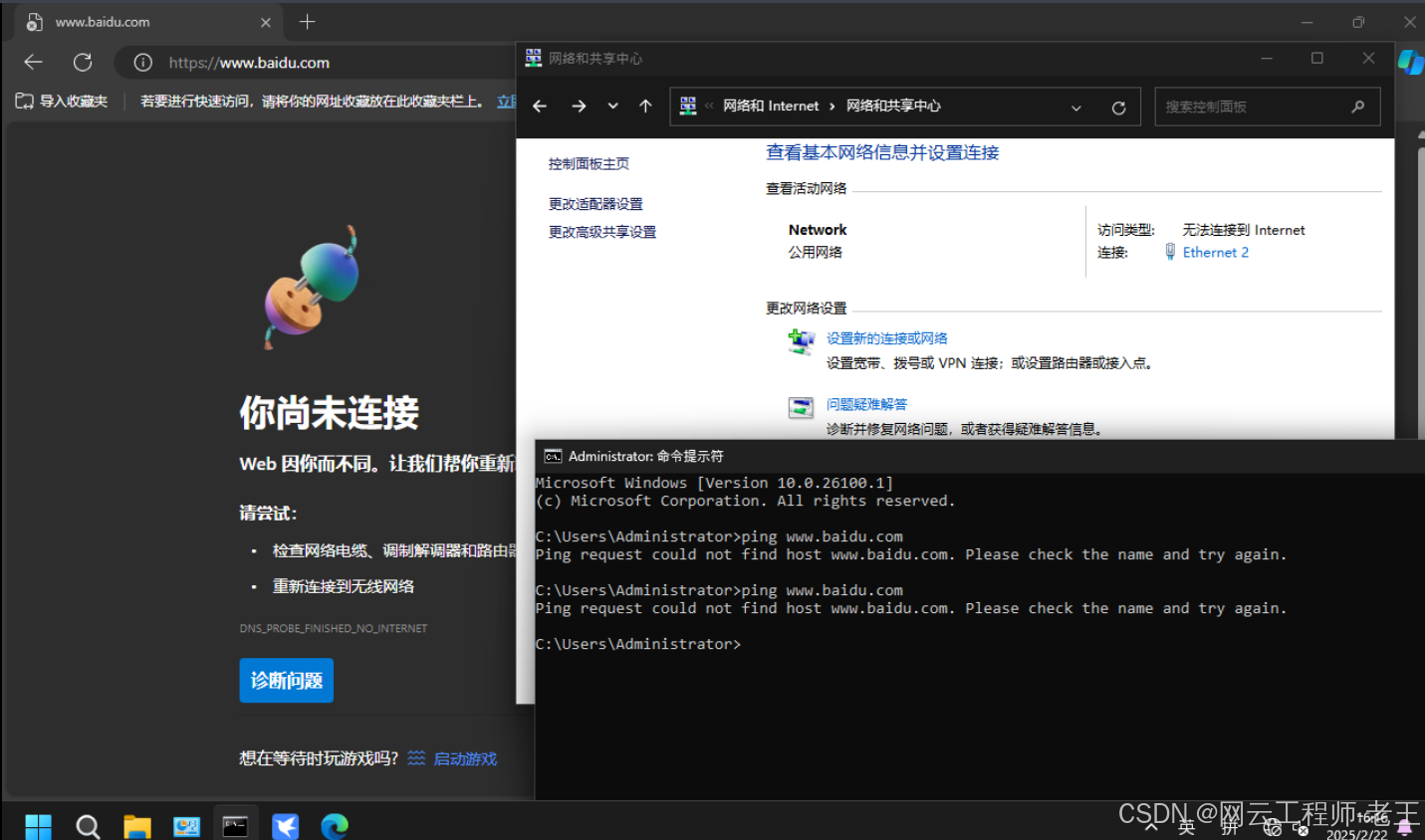
Task: Open 导入收藏夹 in favorites bar
Action: pos(62,101)
